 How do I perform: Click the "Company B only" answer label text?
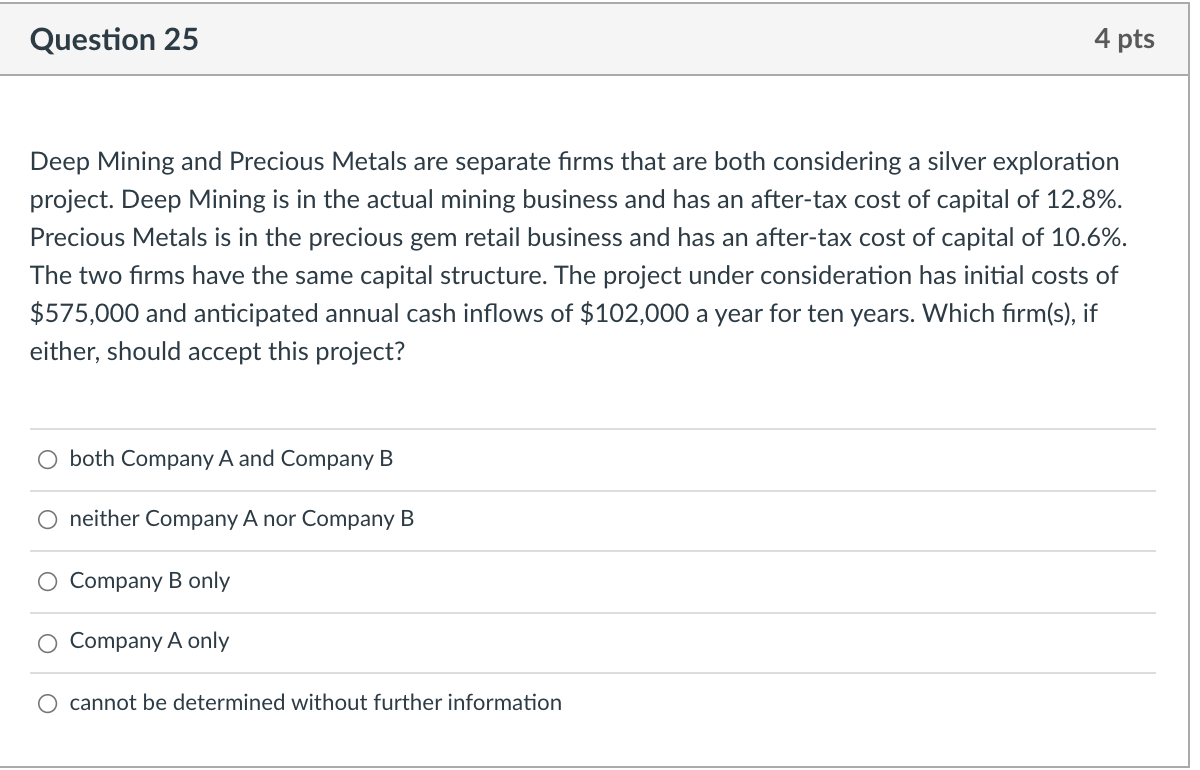click(149, 581)
